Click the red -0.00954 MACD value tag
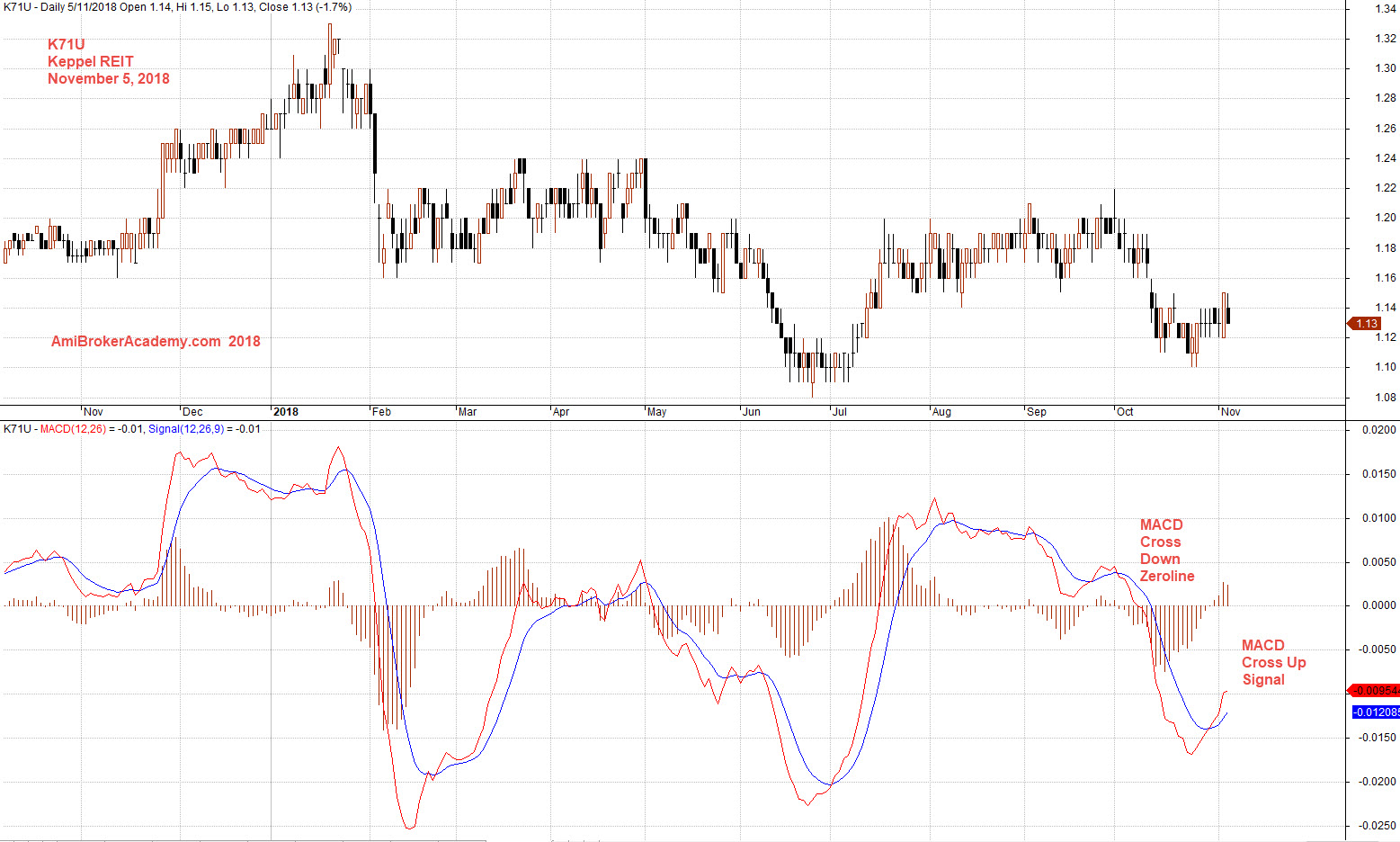Image resolution: width=1400 pixels, height=842 pixels. click(1373, 691)
